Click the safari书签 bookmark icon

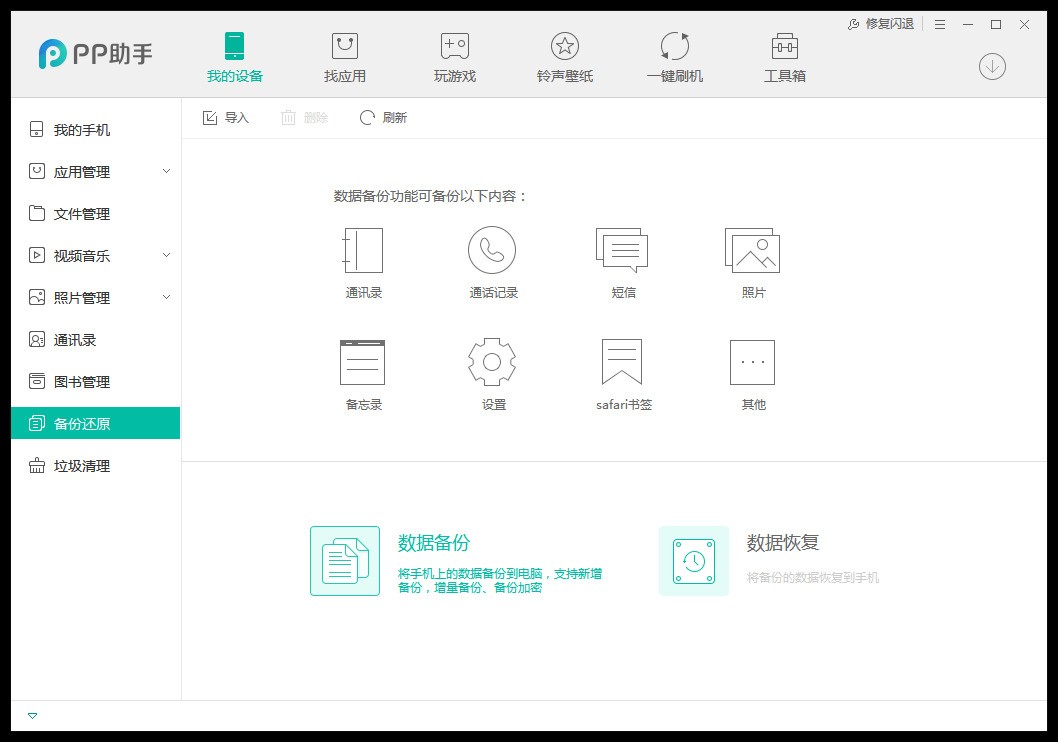tap(622, 362)
